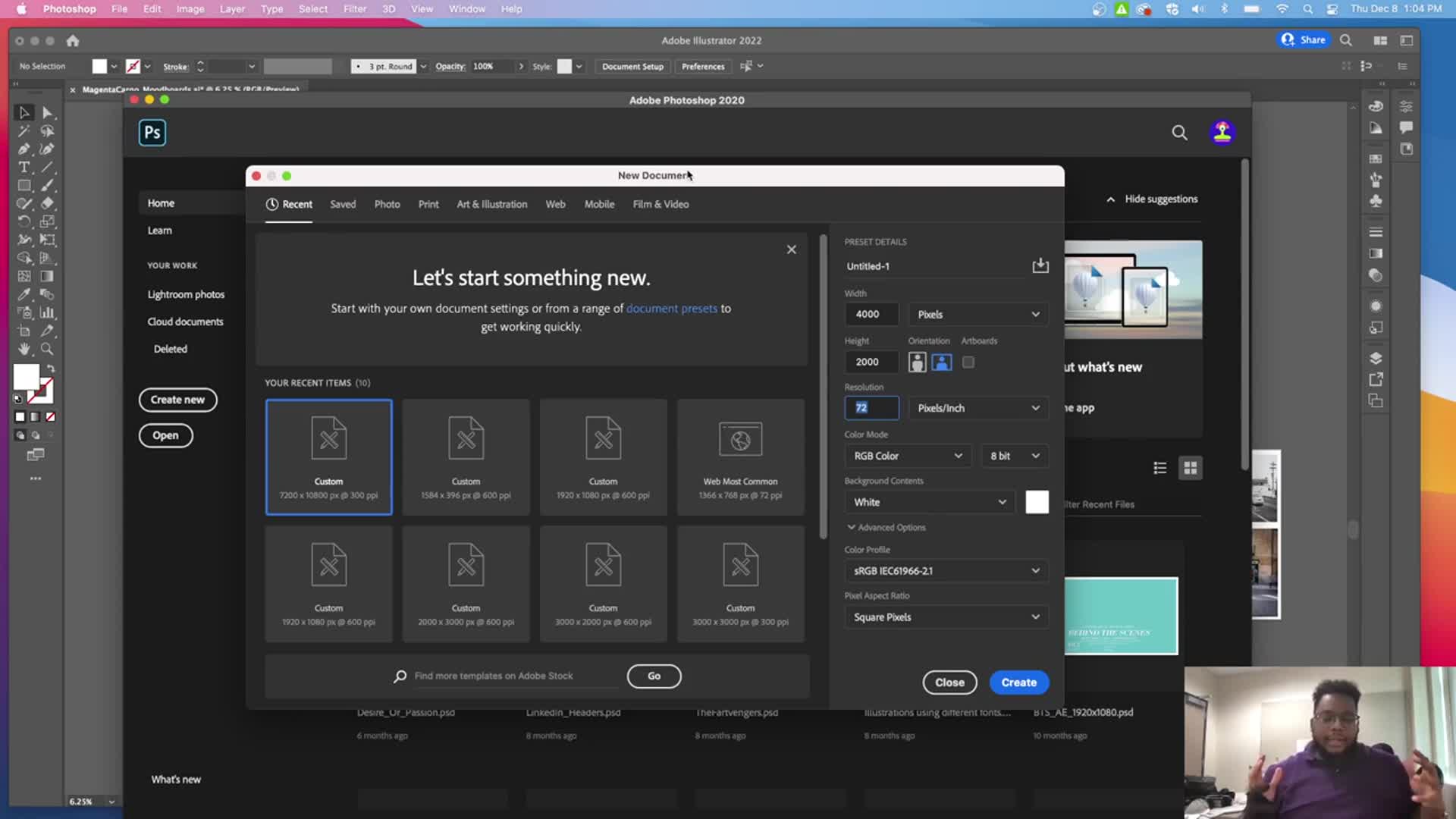Select landscape orientation
This screenshot has width=1456, height=819.
(x=941, y=362)
